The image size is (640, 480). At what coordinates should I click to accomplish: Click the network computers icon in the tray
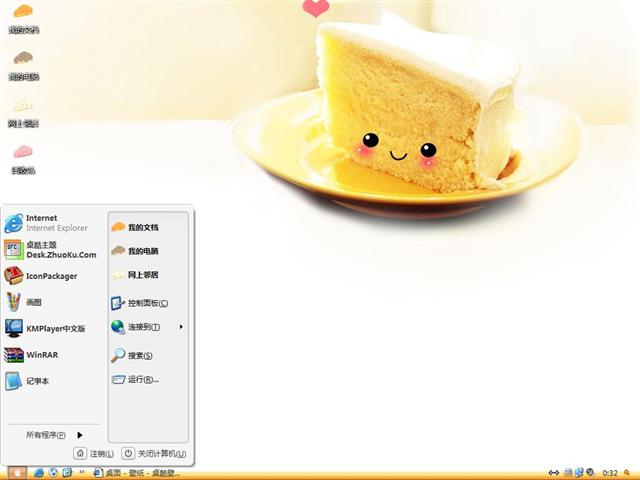(579, 473)
